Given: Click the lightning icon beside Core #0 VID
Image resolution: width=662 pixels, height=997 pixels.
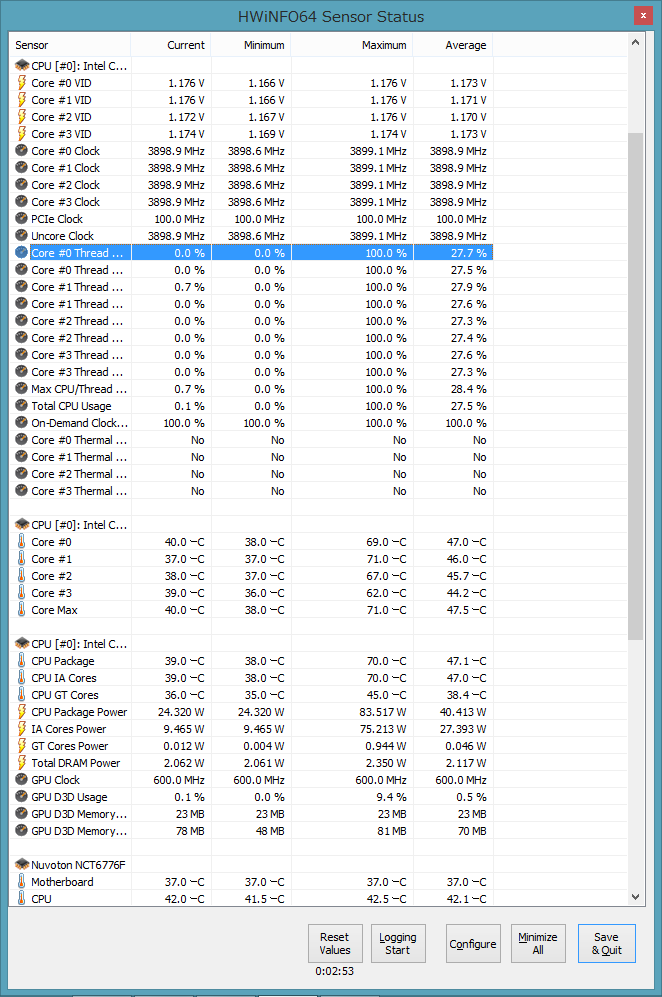Looking at the screenshot, I should click(22, 83).
